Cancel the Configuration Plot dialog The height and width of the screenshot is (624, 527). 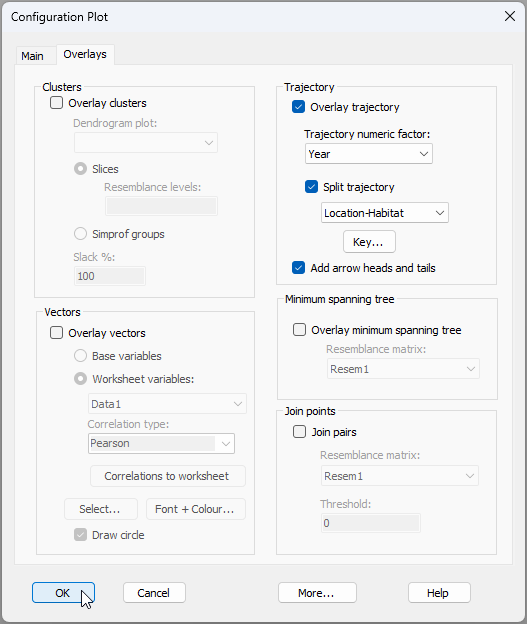pyautogui.click(x=154, y=593)
